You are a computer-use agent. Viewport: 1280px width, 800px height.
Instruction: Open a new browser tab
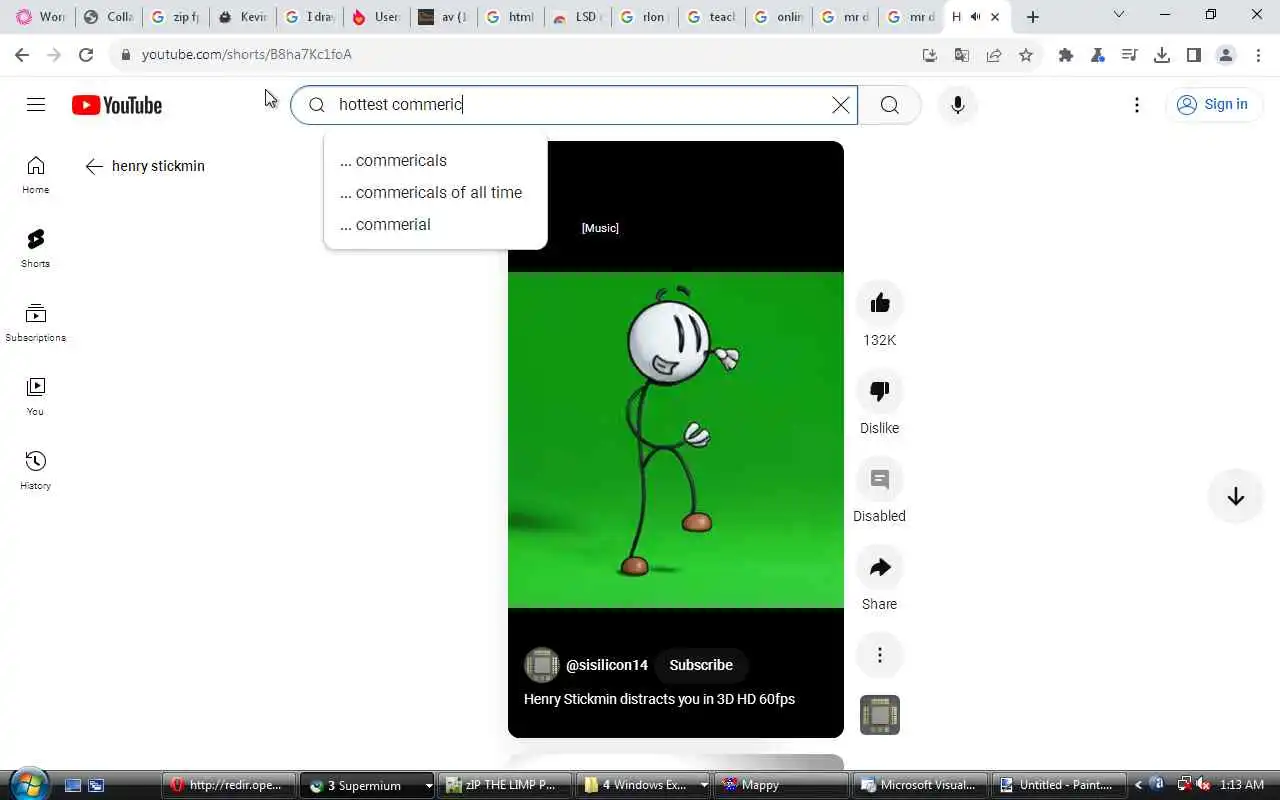click(1033, 17)
